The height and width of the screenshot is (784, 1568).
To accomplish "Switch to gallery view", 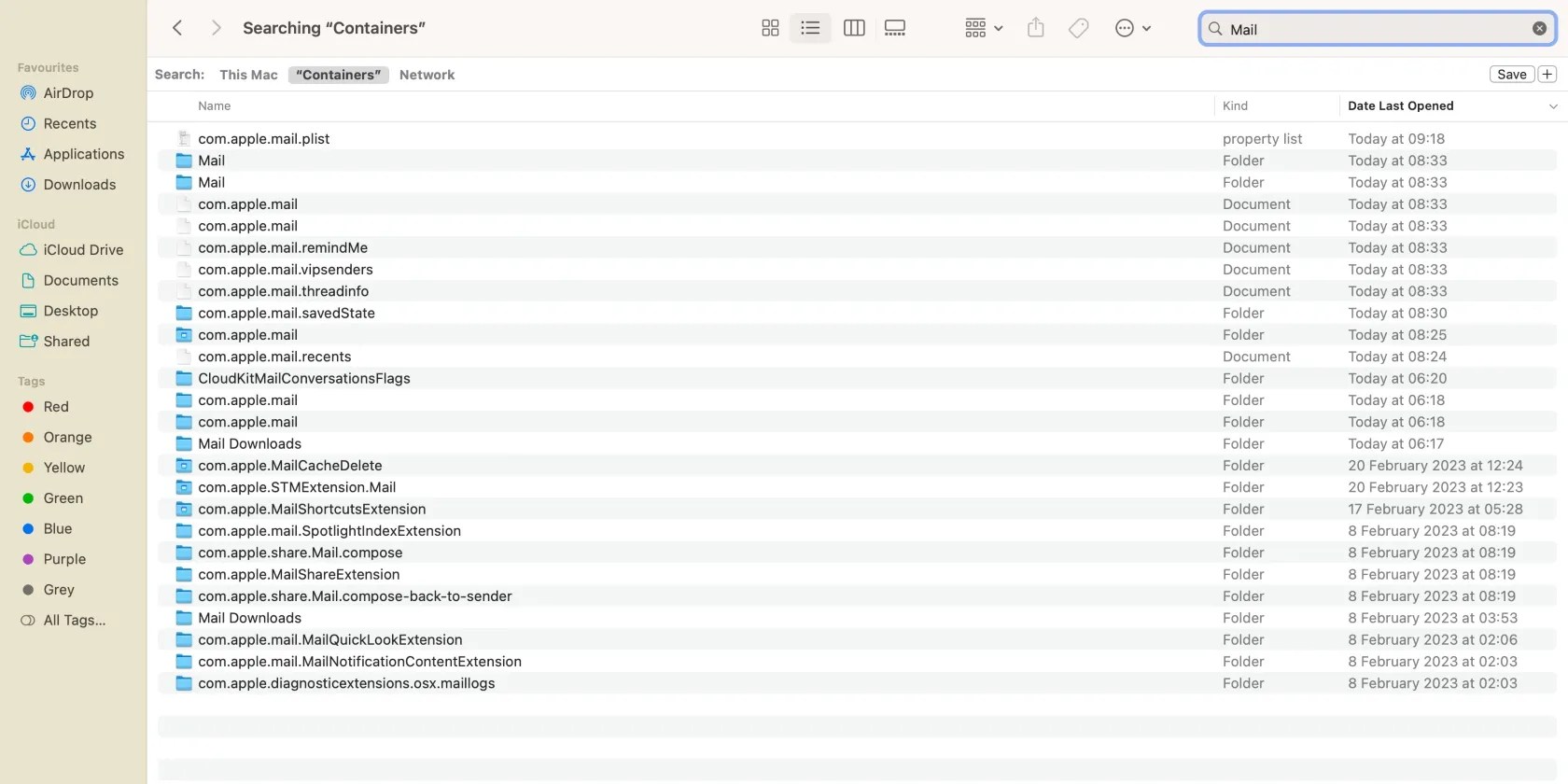I will [895, 28].
